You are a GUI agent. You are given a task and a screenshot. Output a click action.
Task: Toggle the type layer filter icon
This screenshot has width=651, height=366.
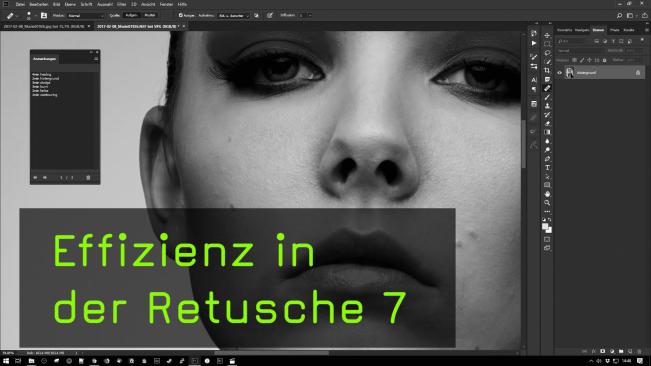click(613, 41)
